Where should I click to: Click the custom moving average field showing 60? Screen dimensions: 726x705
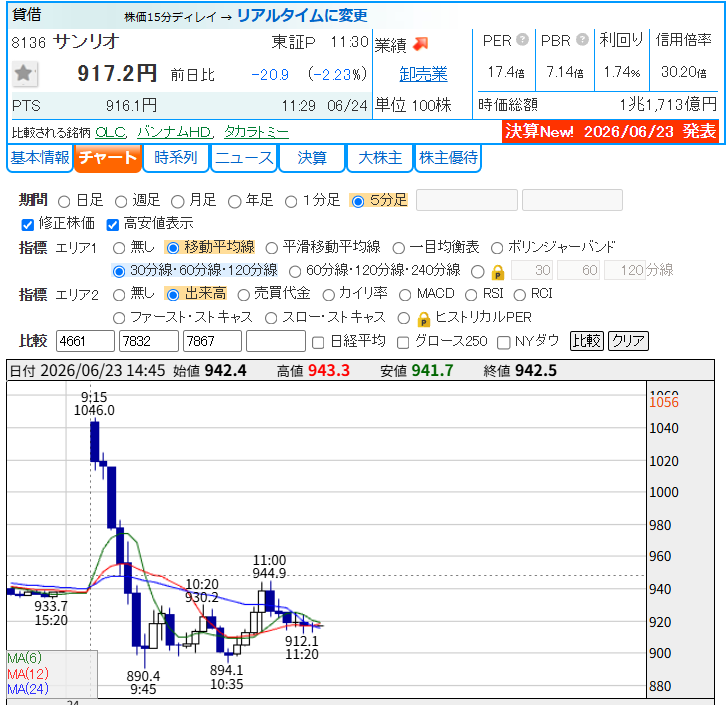point(578,270)
